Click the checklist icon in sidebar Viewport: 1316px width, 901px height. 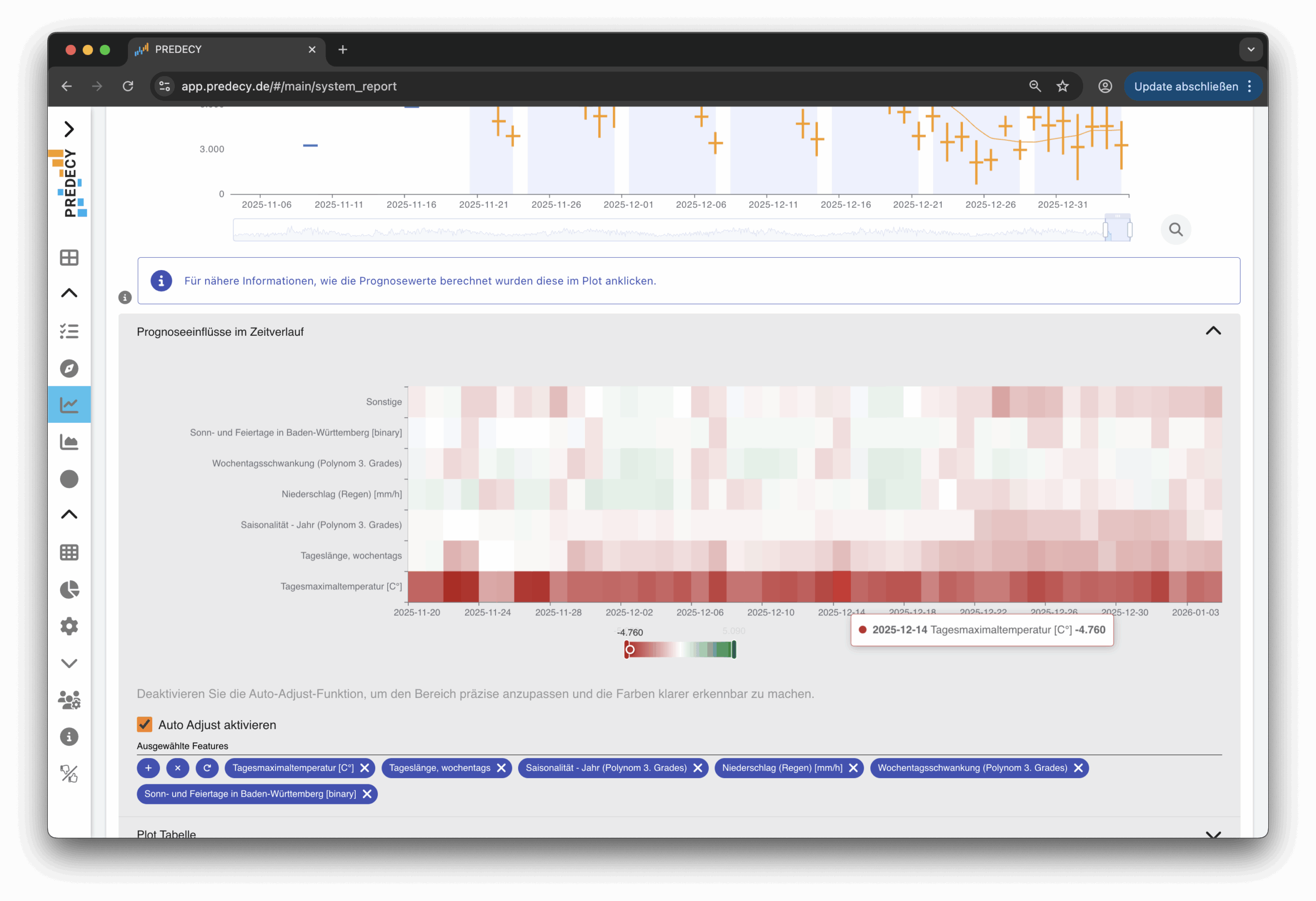[x=69, y=332]
